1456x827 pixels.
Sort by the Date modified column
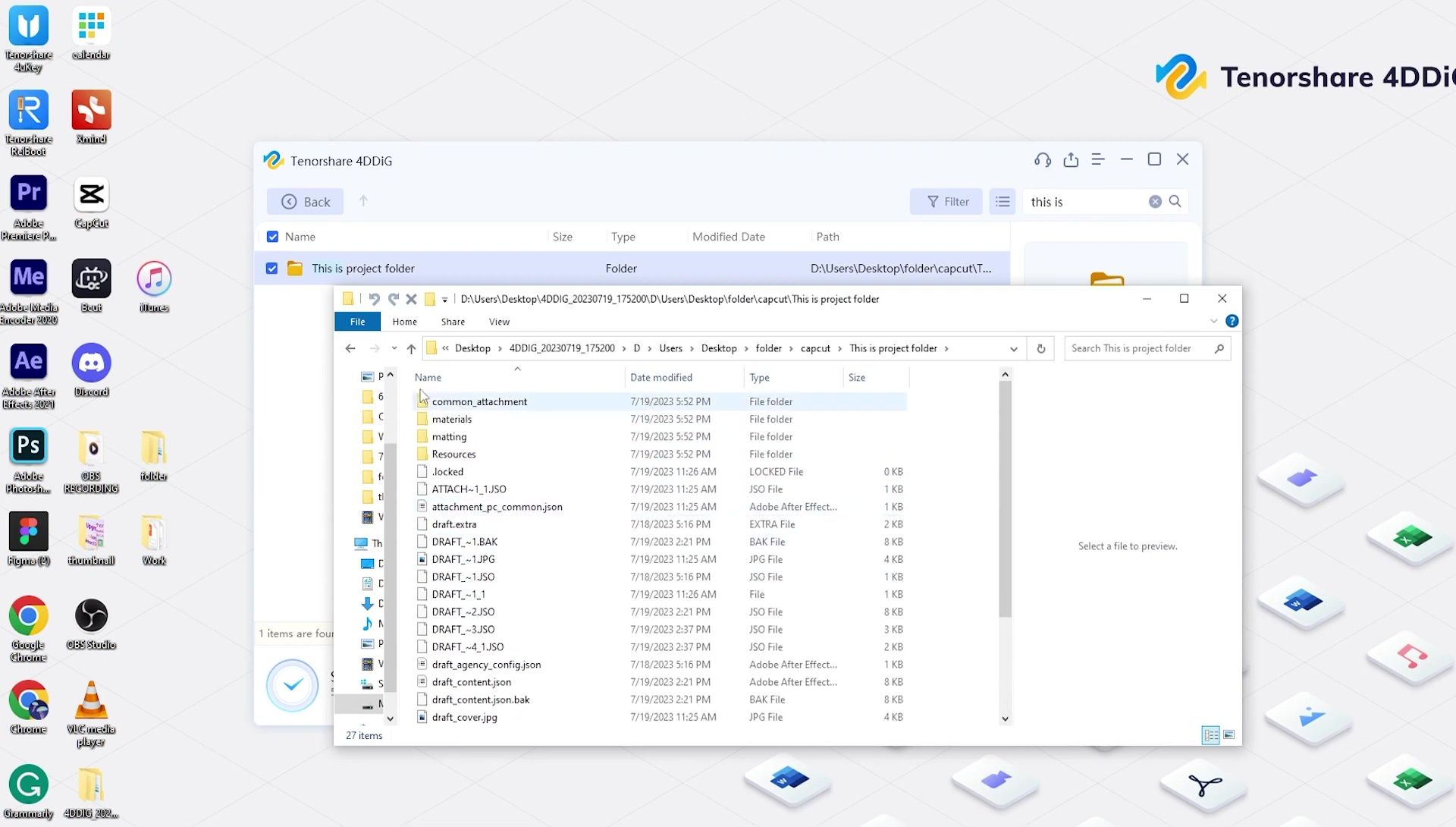(661, 377)
